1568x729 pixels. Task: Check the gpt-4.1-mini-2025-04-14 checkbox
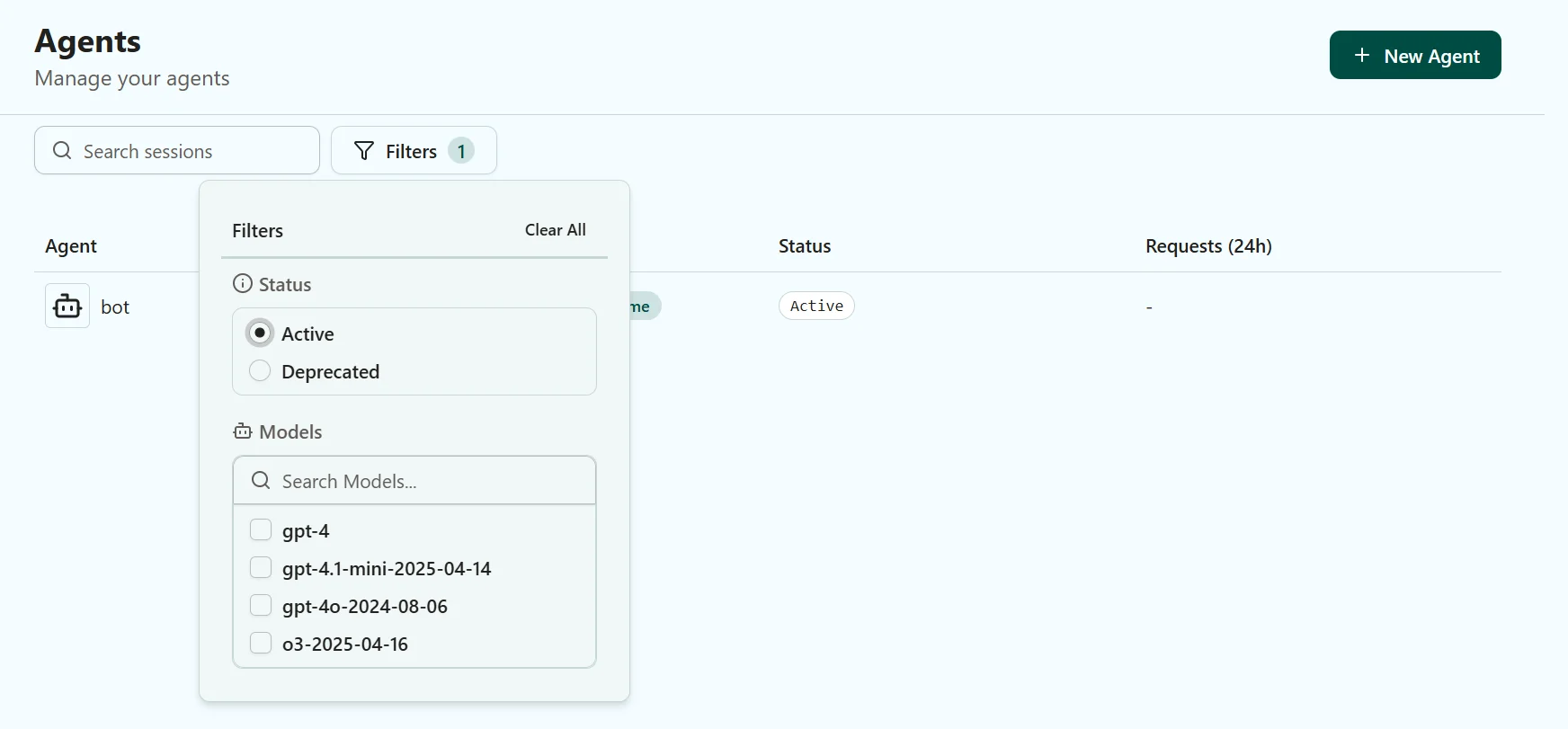(261, 567)
